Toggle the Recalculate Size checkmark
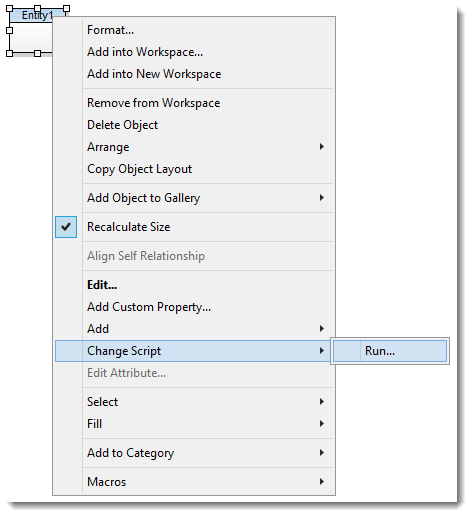 [66, 227]
